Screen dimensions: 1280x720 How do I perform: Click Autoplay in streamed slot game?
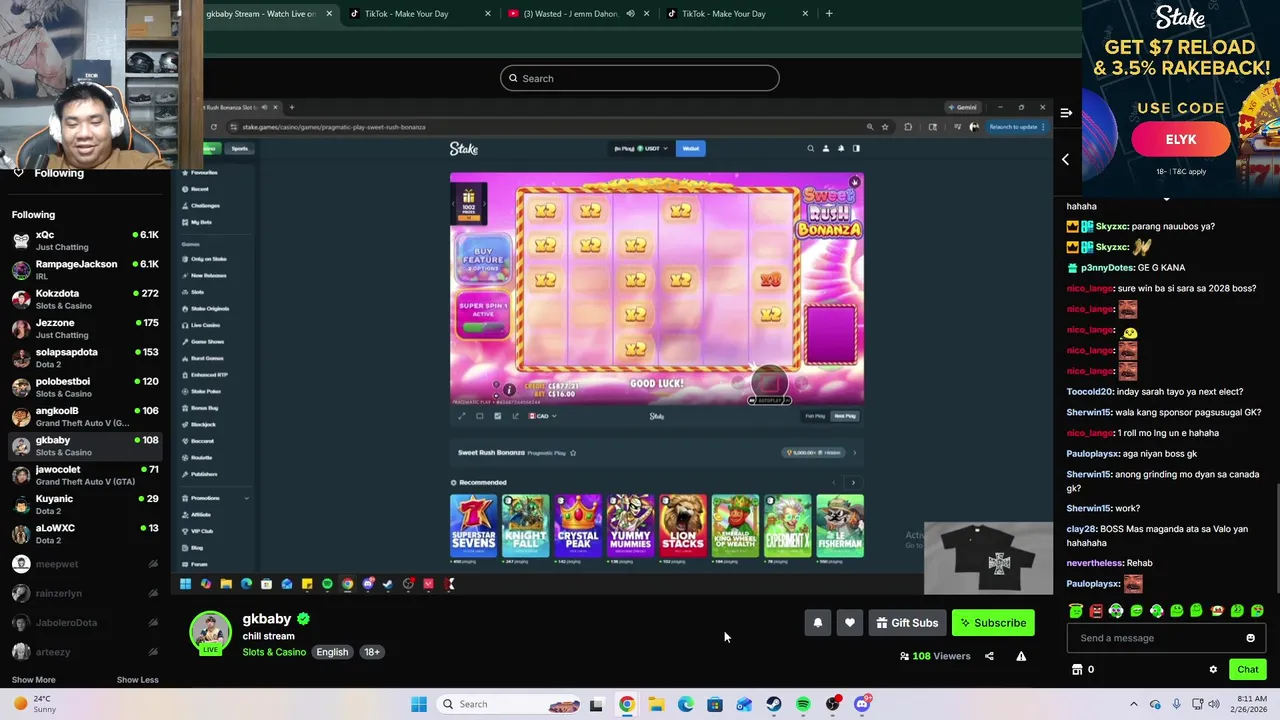coord(770,400)
